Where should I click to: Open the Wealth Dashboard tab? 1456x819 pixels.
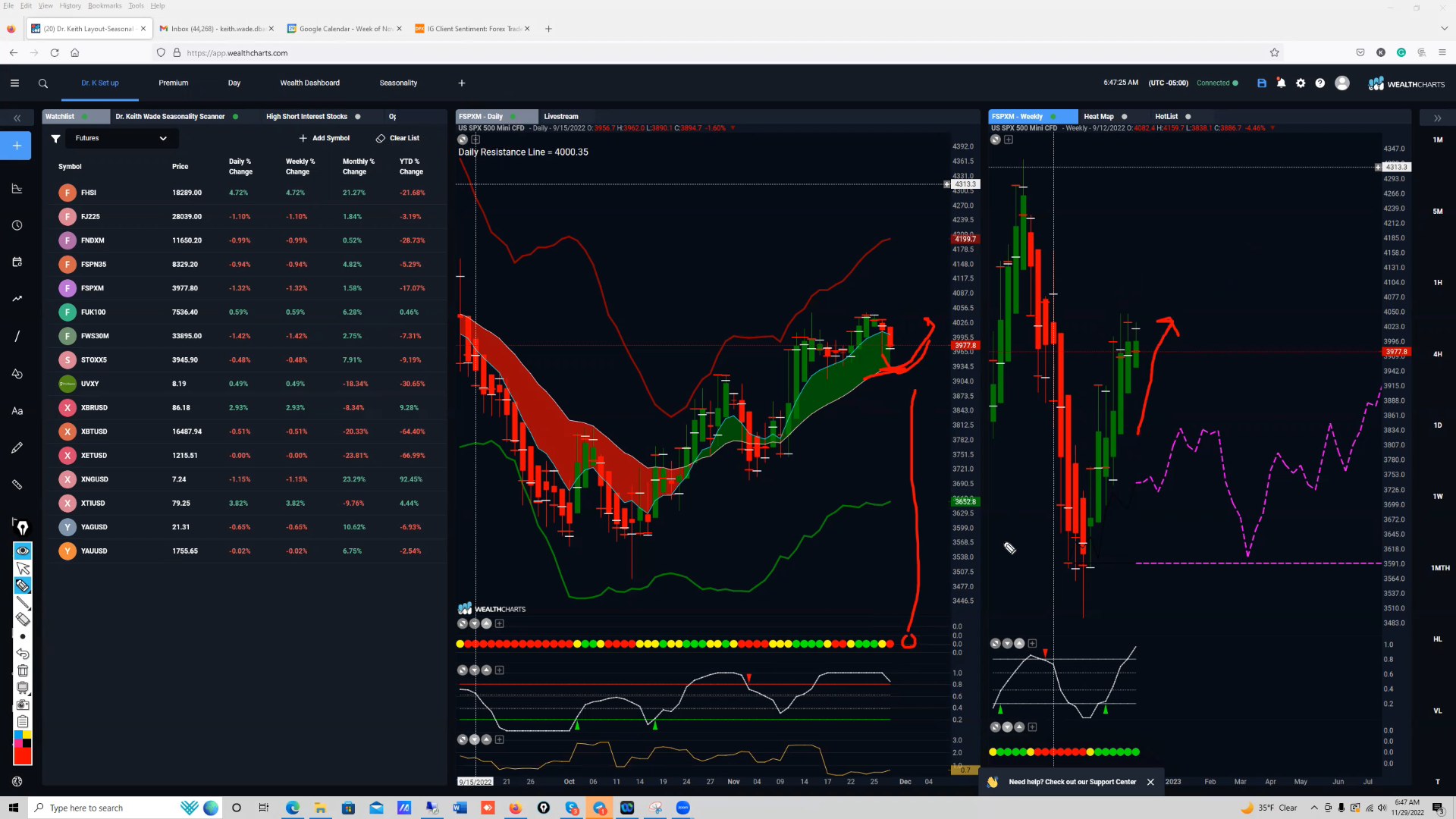[x=310, y=83]
